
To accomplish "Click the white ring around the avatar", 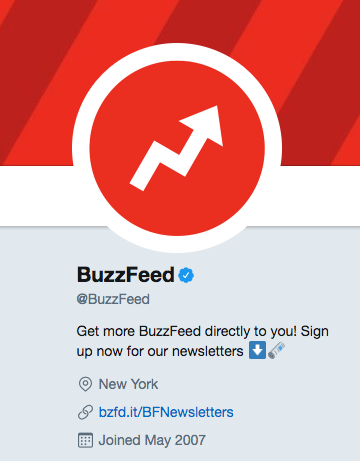I will pyautogui.click(x=177, y=52).
